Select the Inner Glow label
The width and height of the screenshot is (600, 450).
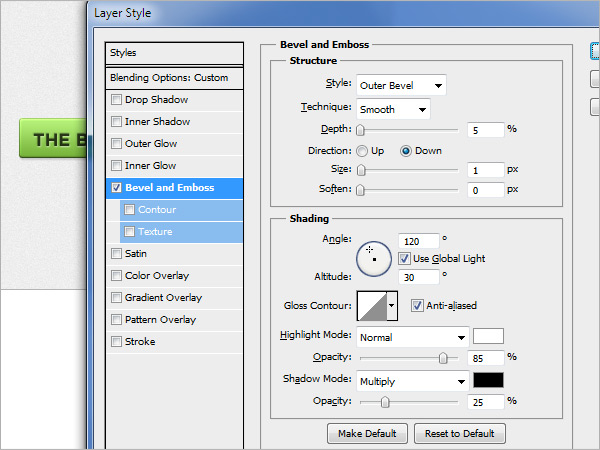click(150, 166)
